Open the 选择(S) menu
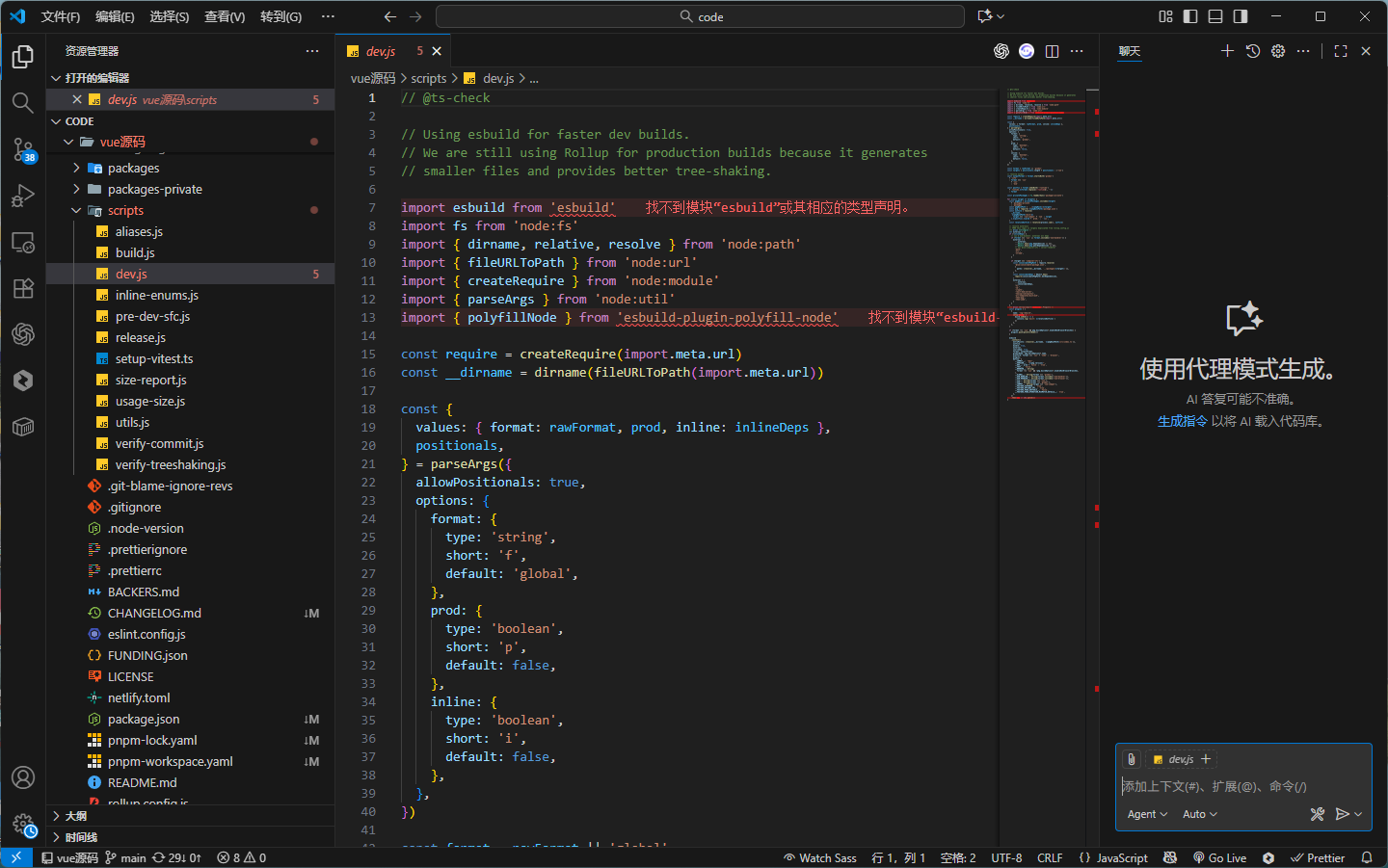The image size is (1388, 868). (170, 16)
